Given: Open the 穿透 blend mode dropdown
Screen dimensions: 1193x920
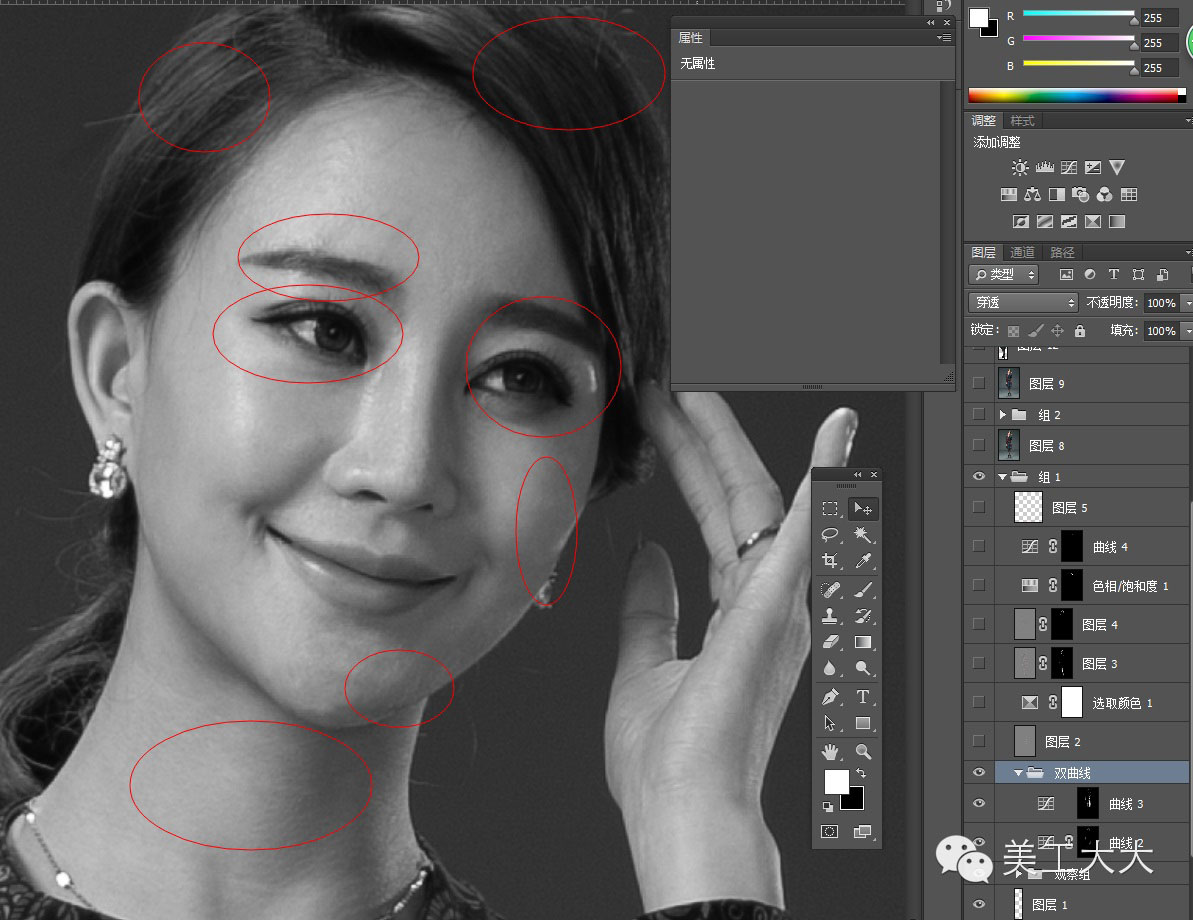Looking at the screenshot, I should point(1023,303).
